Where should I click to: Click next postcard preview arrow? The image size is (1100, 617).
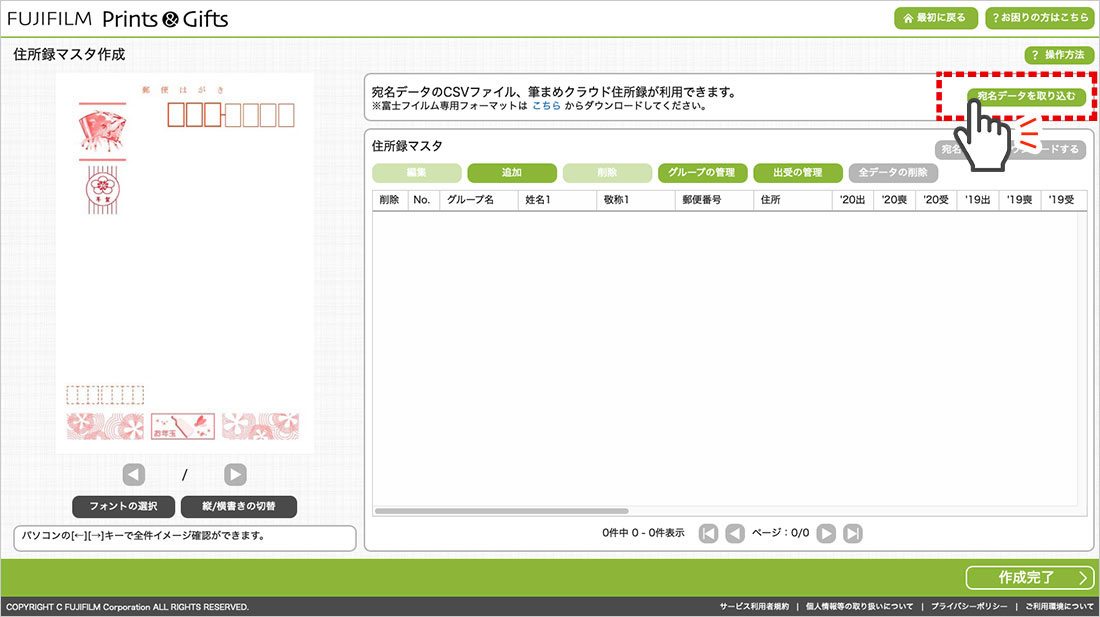235,475
